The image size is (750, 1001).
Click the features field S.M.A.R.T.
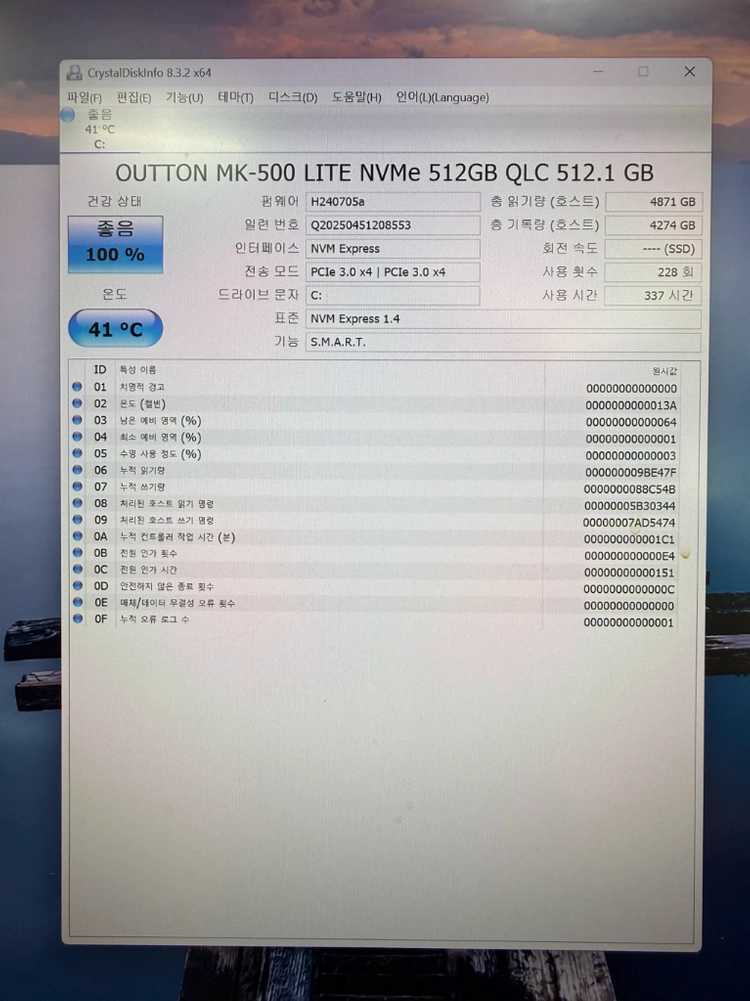[503, 342]
